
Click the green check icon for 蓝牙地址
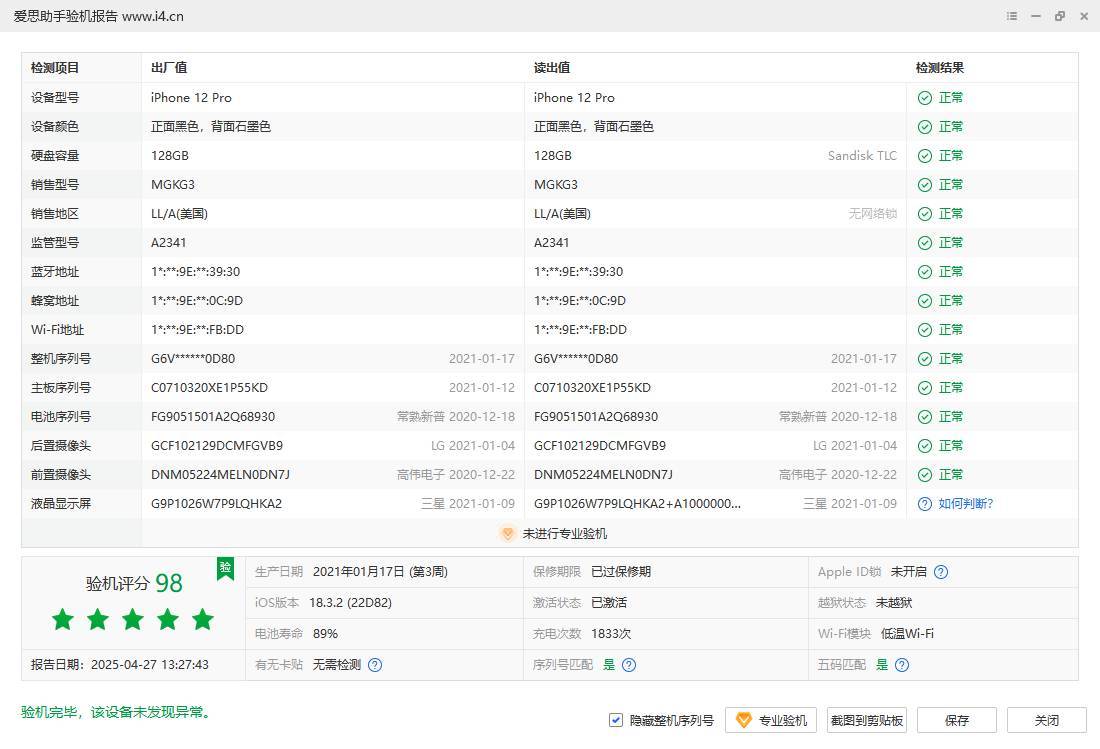(x=925, y=272)
